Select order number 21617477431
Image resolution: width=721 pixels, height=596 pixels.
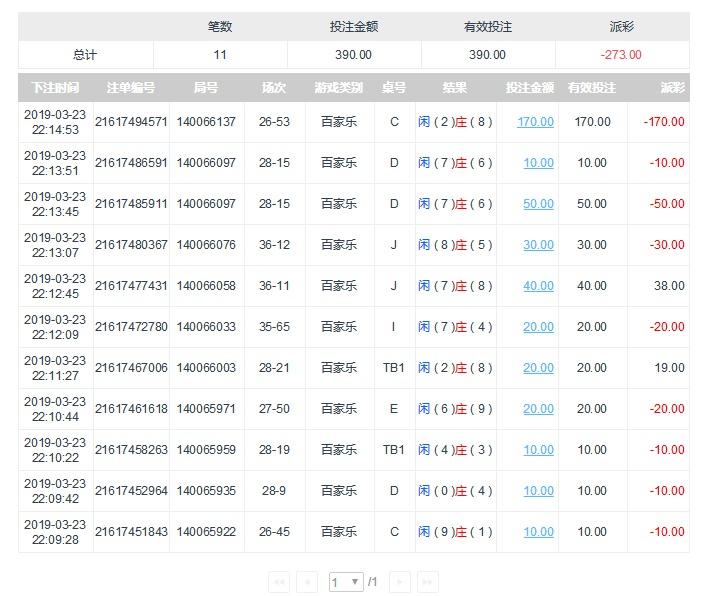(x=131, y=286)
